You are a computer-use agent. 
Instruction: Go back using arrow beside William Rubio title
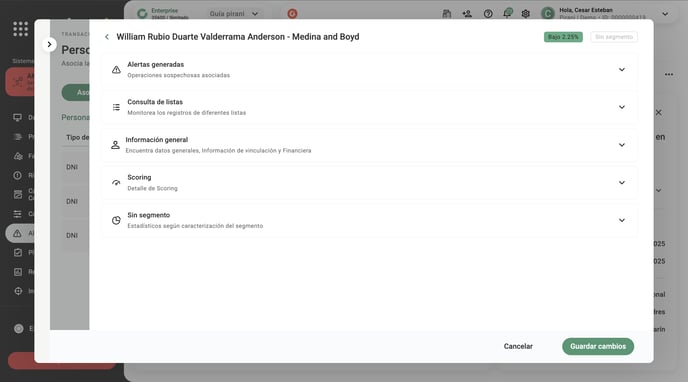pos(107,37)
